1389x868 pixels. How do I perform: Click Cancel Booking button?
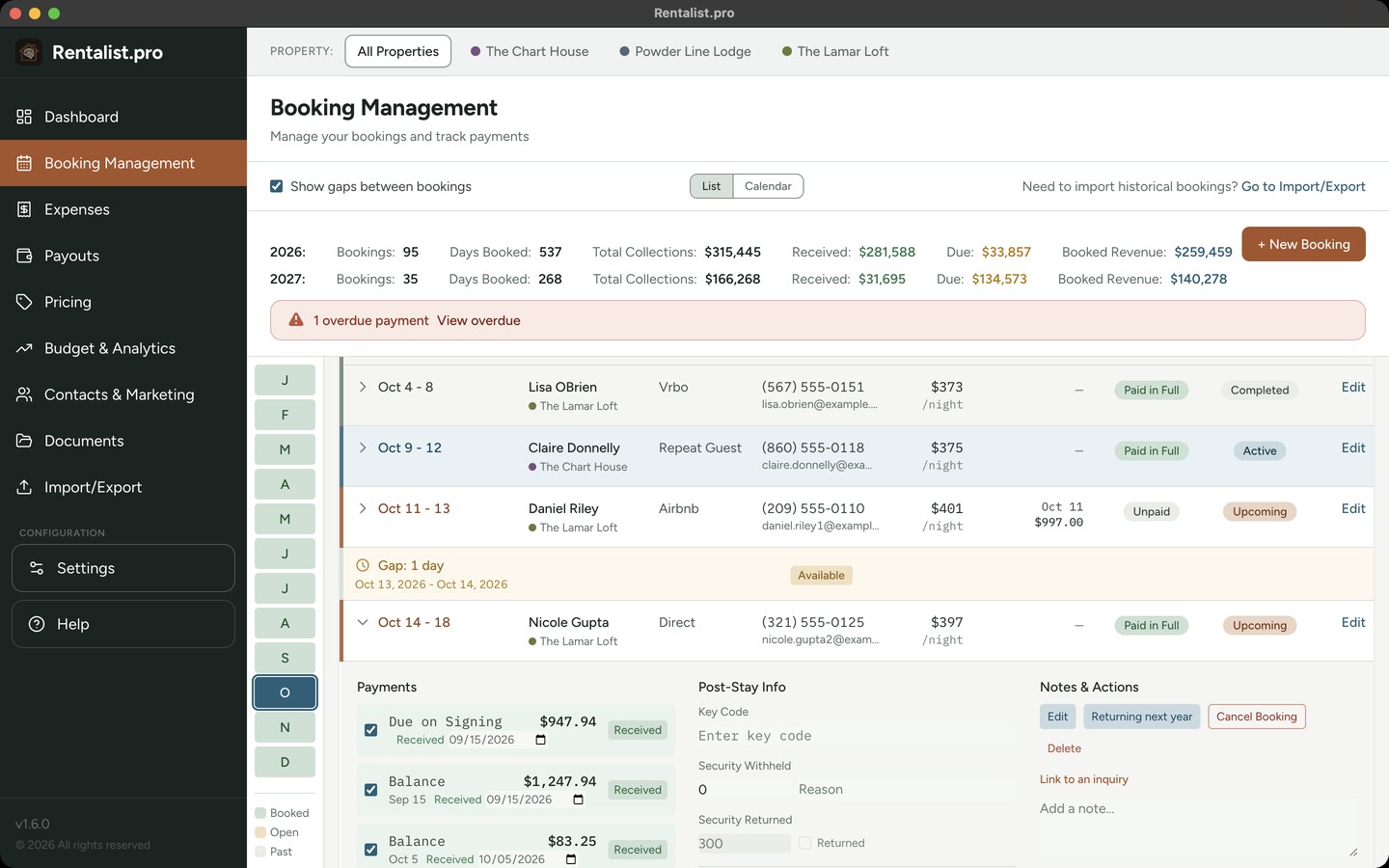click(x=1257, y=717)
